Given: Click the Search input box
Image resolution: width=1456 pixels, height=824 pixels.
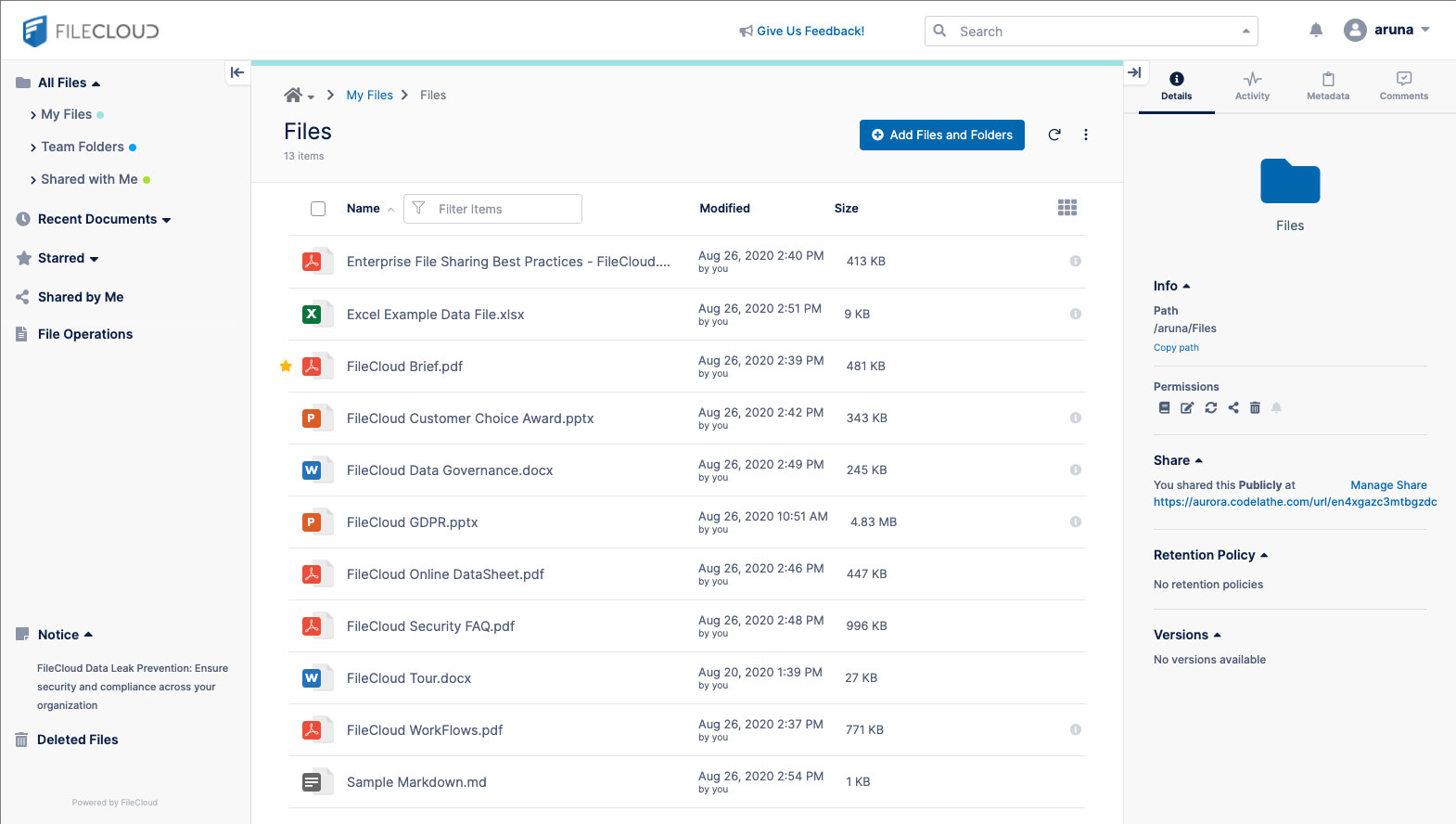Looking at the screenshot, I should [x=1092, y=31].
